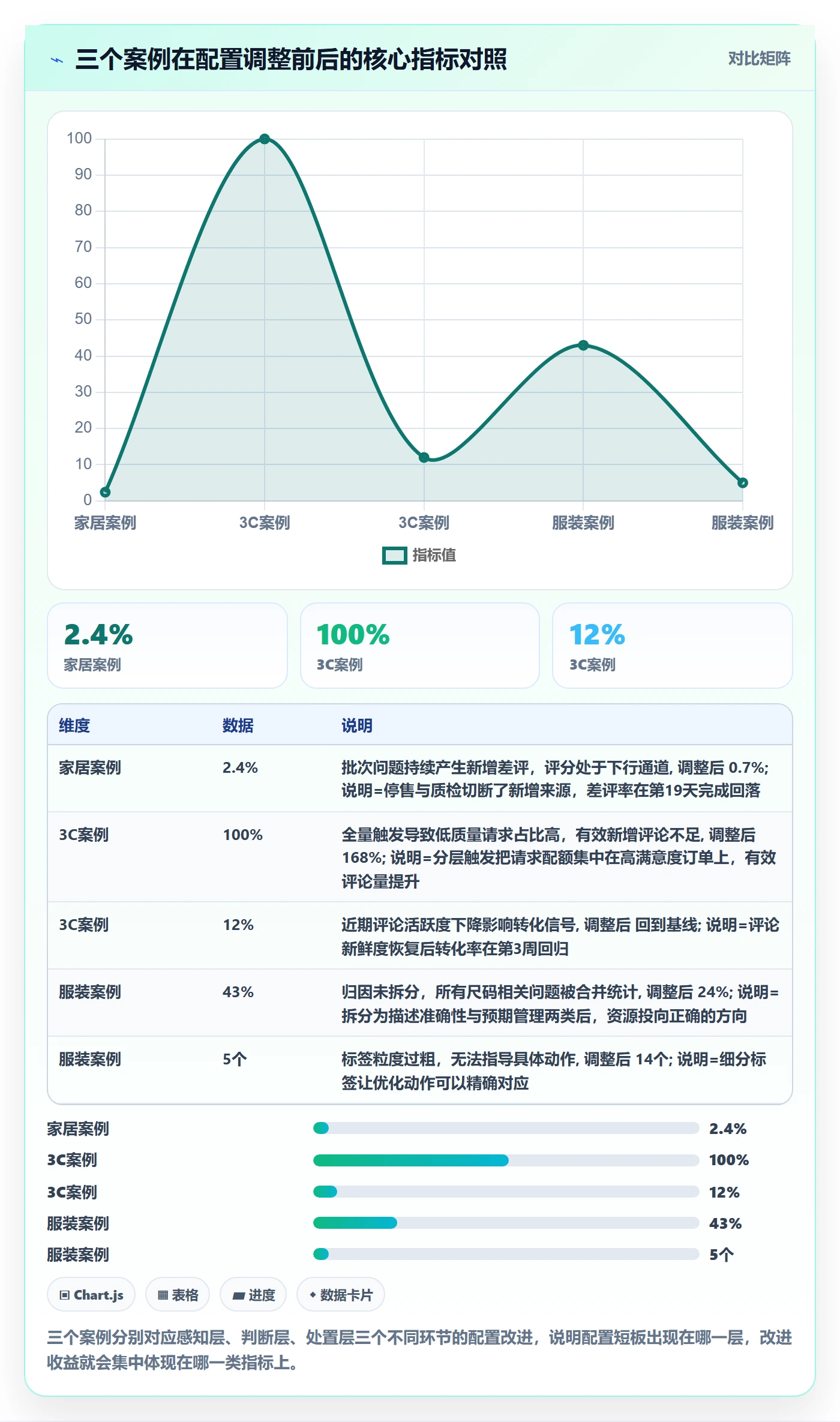Open the 100% 3C案例 data card
The width and height of the screenshot is (840, 1422).
tap(420, 646)
